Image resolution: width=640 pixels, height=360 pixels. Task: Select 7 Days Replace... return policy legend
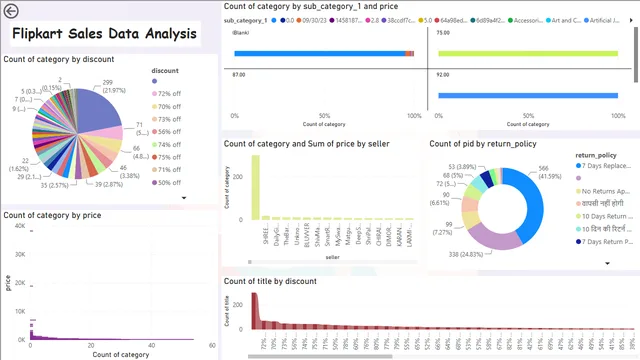(603, 166)
